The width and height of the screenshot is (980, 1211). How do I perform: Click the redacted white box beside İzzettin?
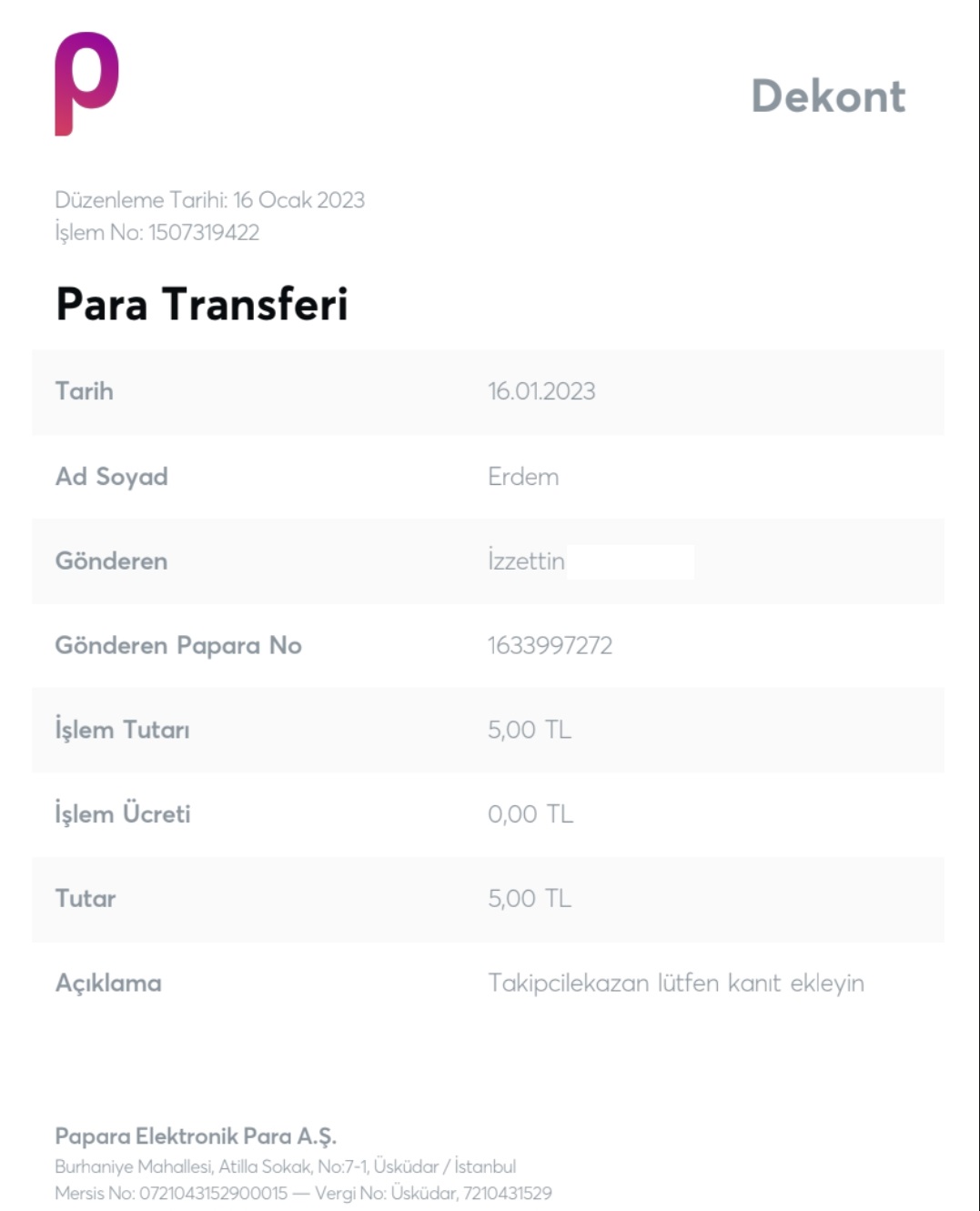(630, 561)
